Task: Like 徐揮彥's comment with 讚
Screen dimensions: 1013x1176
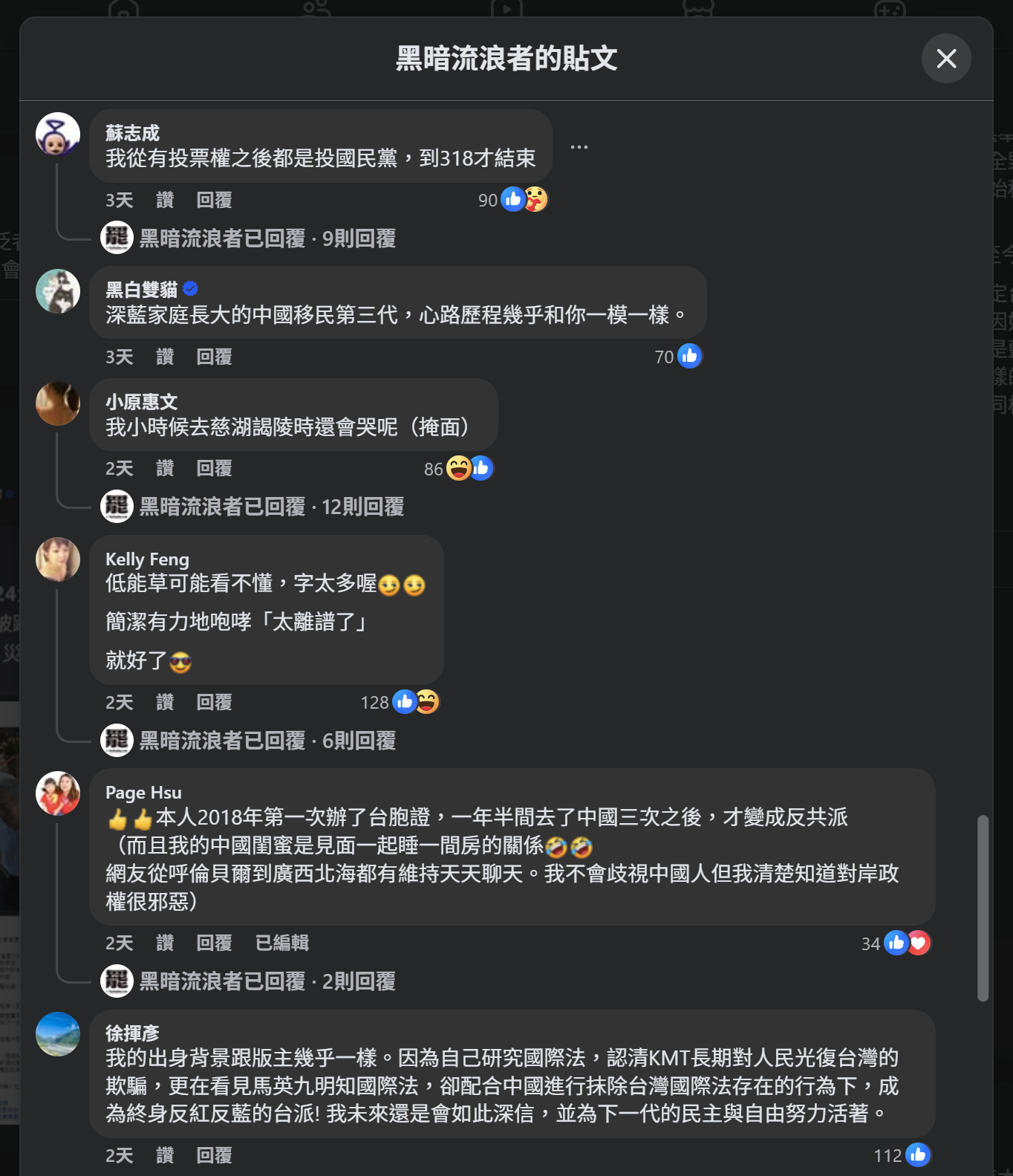Action: coord(165,1155)
